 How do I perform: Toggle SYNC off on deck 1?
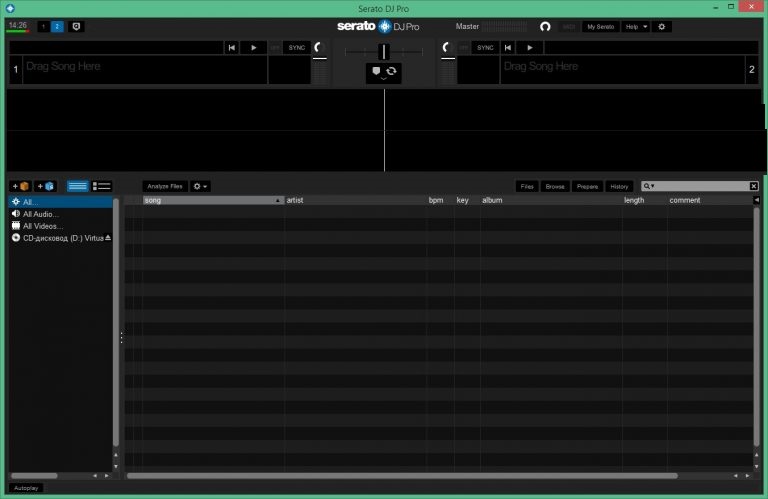tap(275, 48)
